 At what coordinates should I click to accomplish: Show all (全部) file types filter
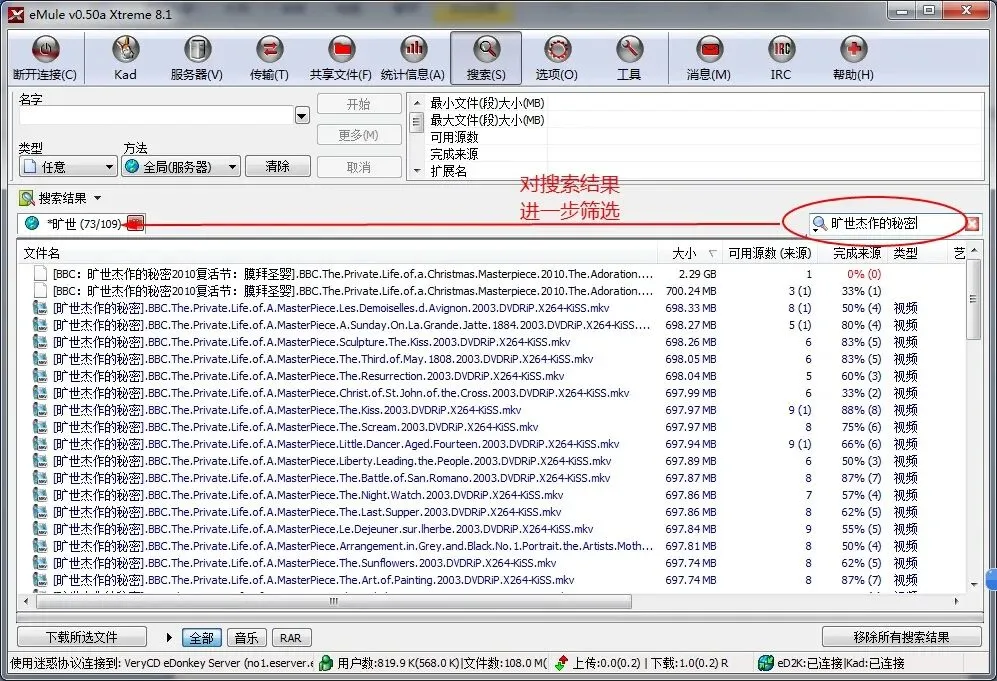click(202, 638)
